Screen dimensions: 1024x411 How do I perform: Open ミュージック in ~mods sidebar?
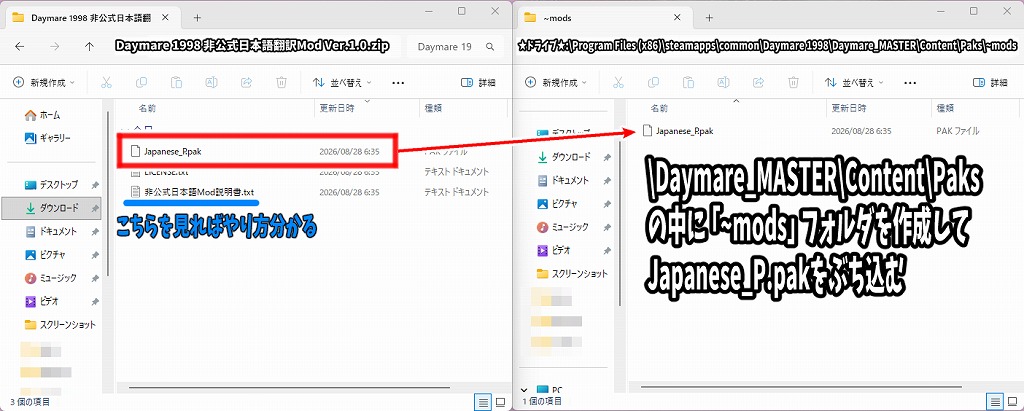(x=565, y=227)
